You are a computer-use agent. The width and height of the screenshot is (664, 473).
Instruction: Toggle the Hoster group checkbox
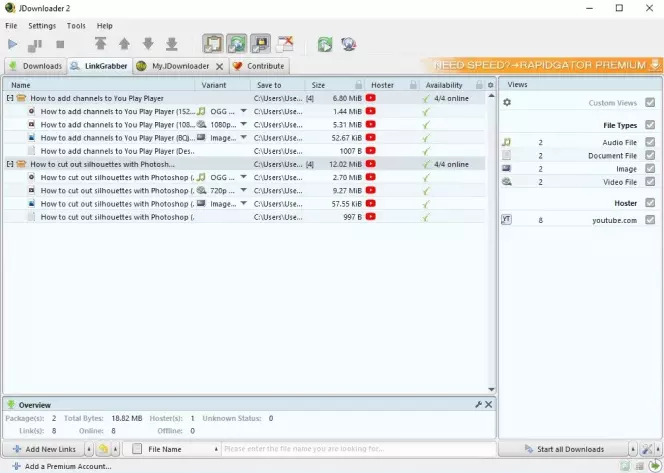pyautogui.click(x=650, y=203)
